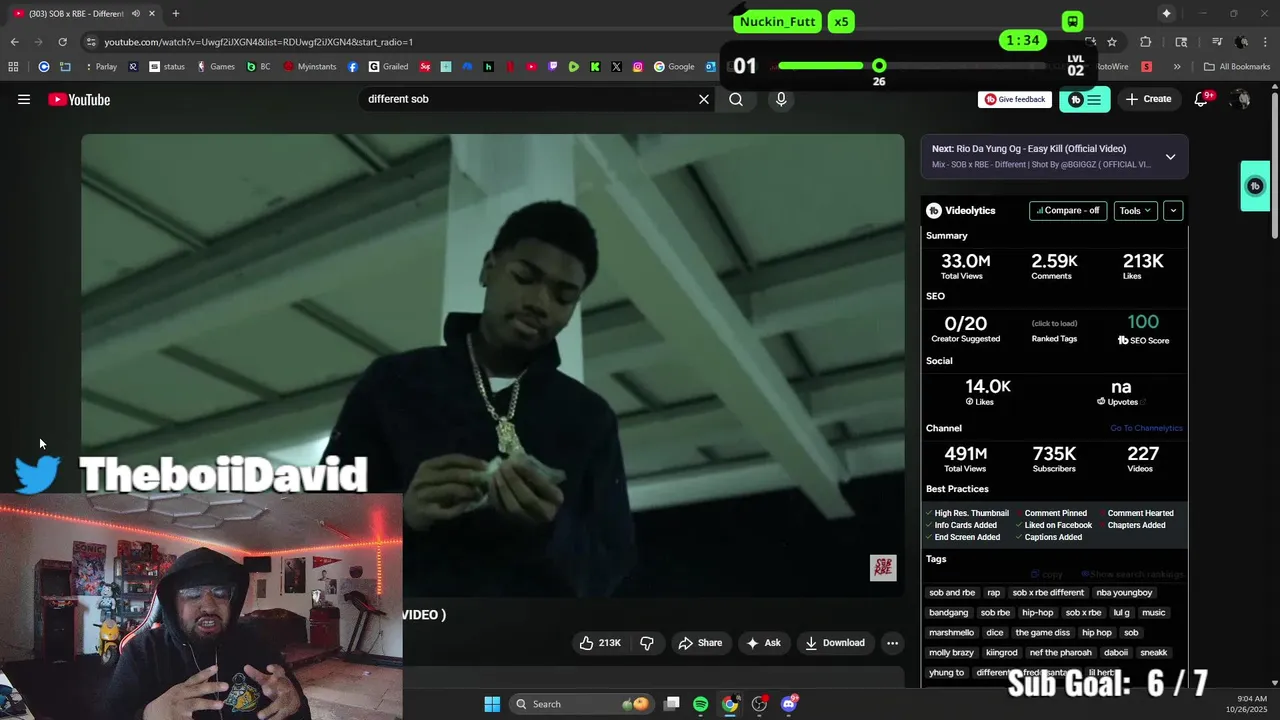Open Chrome media controls icon
Screen dimensions: 1280x720
click(x=1217, y=42)
